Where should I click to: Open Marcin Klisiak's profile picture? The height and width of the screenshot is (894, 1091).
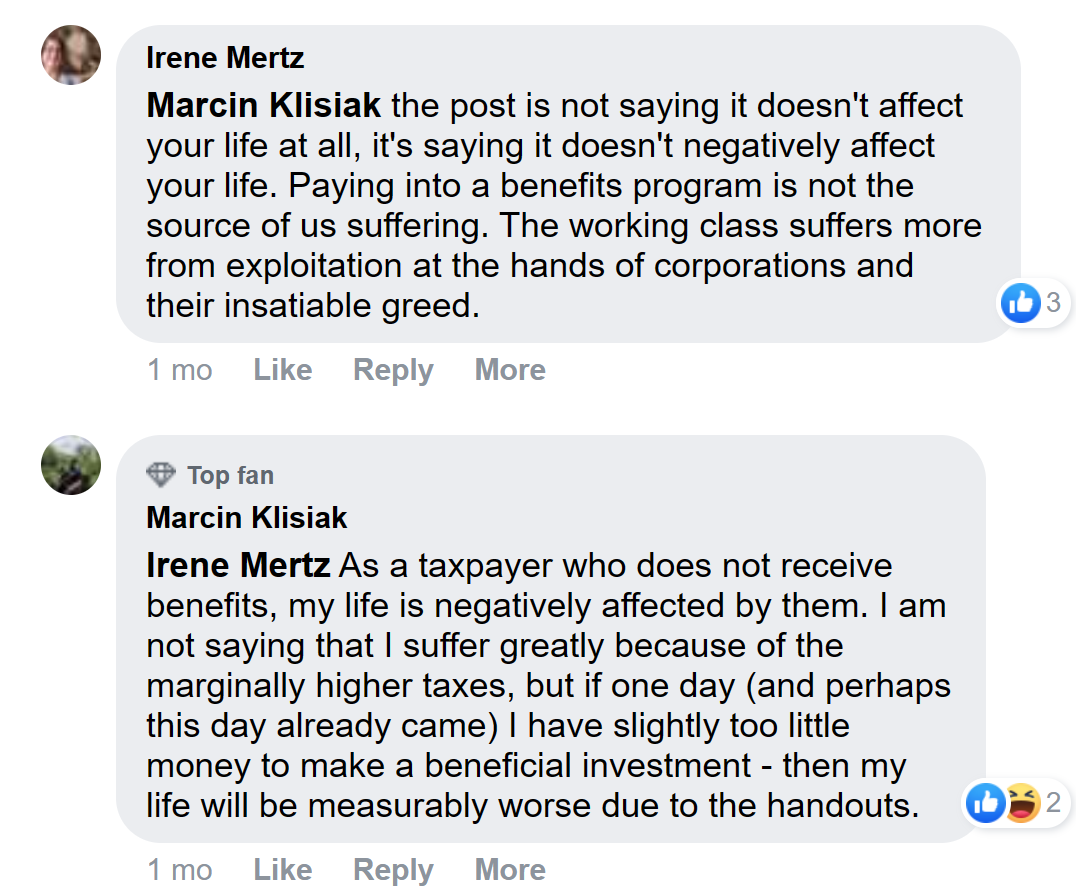pos(70,466)
